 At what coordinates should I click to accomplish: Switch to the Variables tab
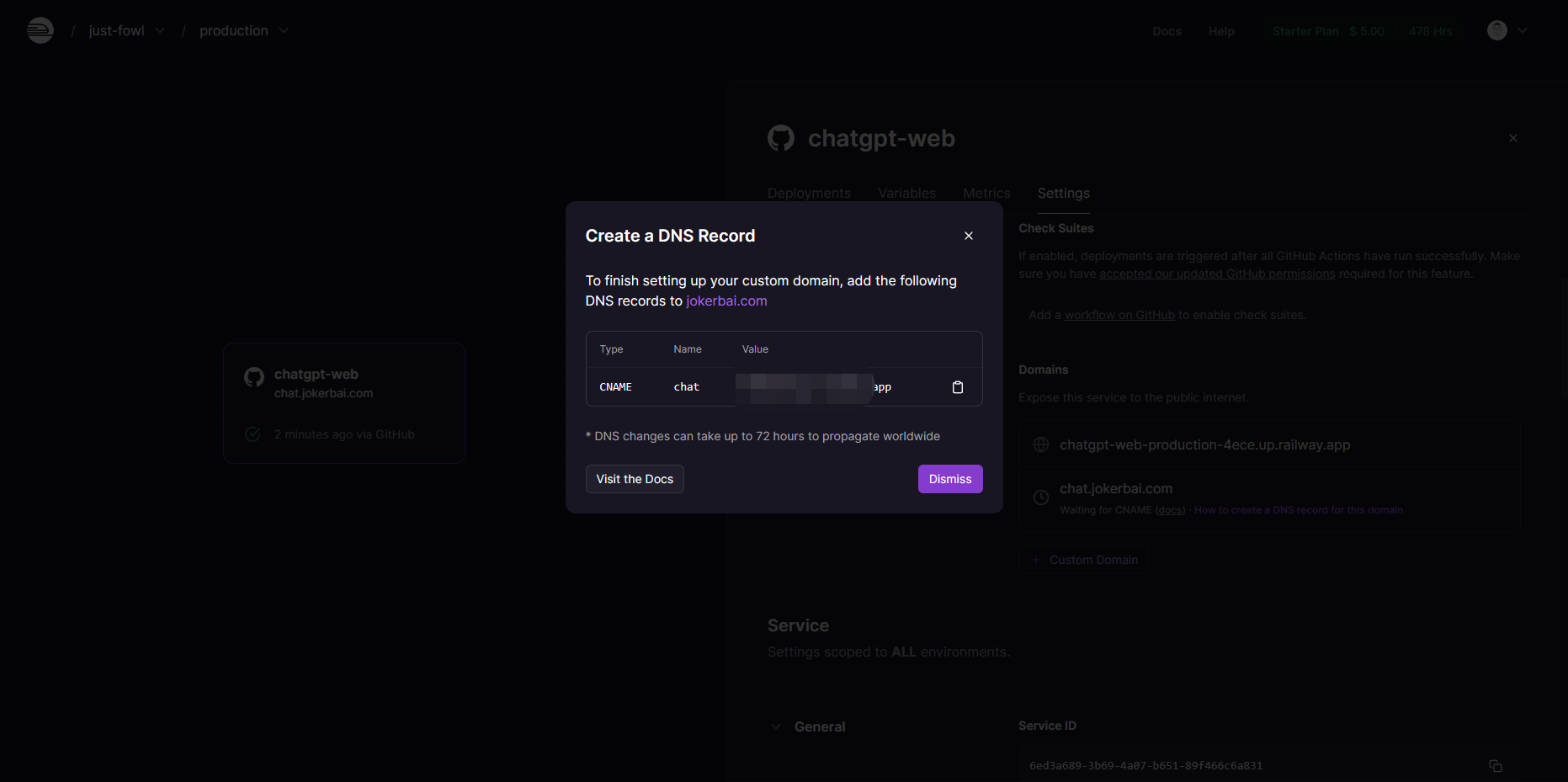pos(906,193)
